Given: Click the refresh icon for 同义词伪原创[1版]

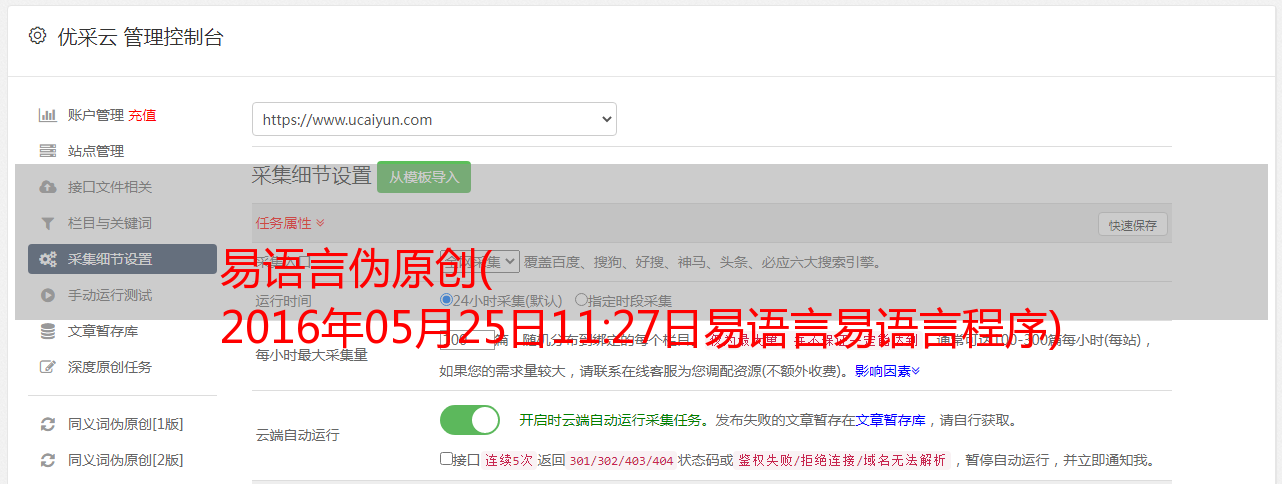Looking at the screenshot, I should 47,424.
